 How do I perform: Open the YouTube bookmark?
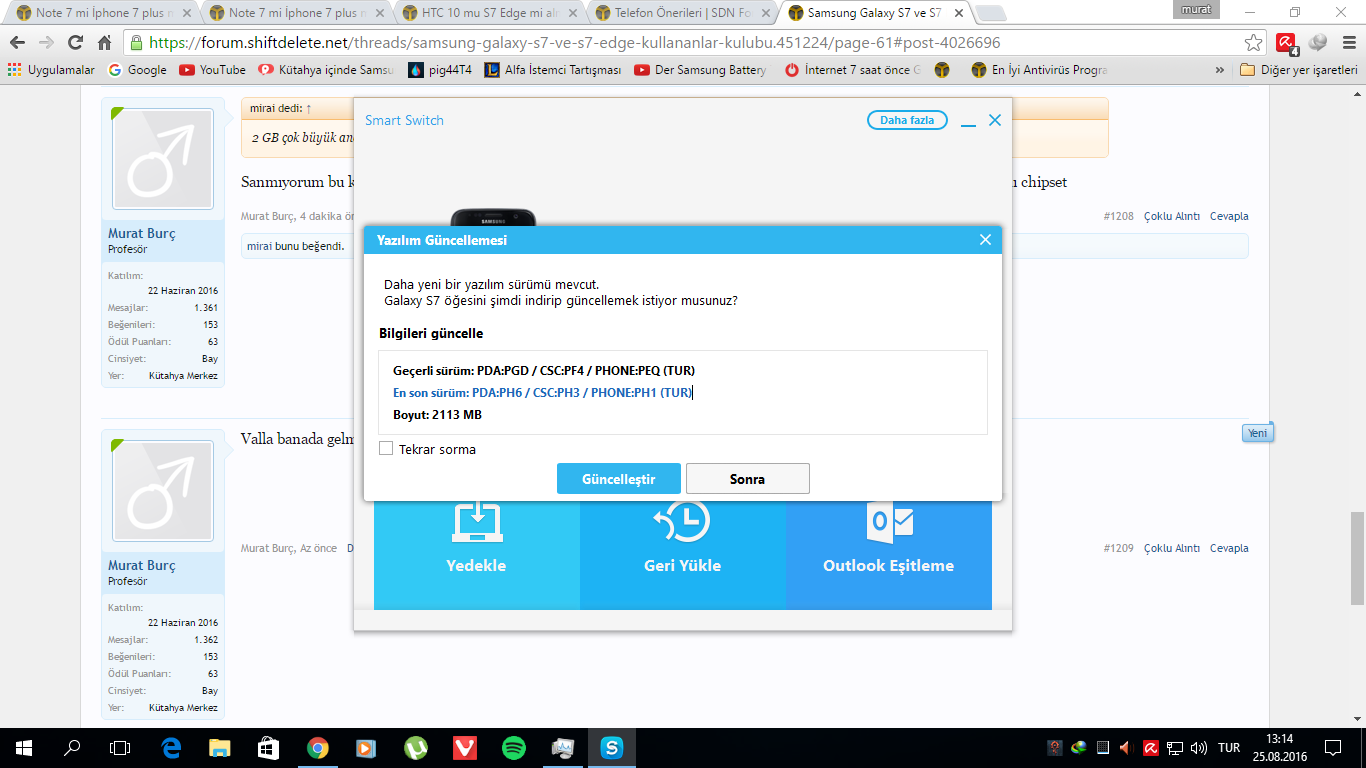pos(212,70)
